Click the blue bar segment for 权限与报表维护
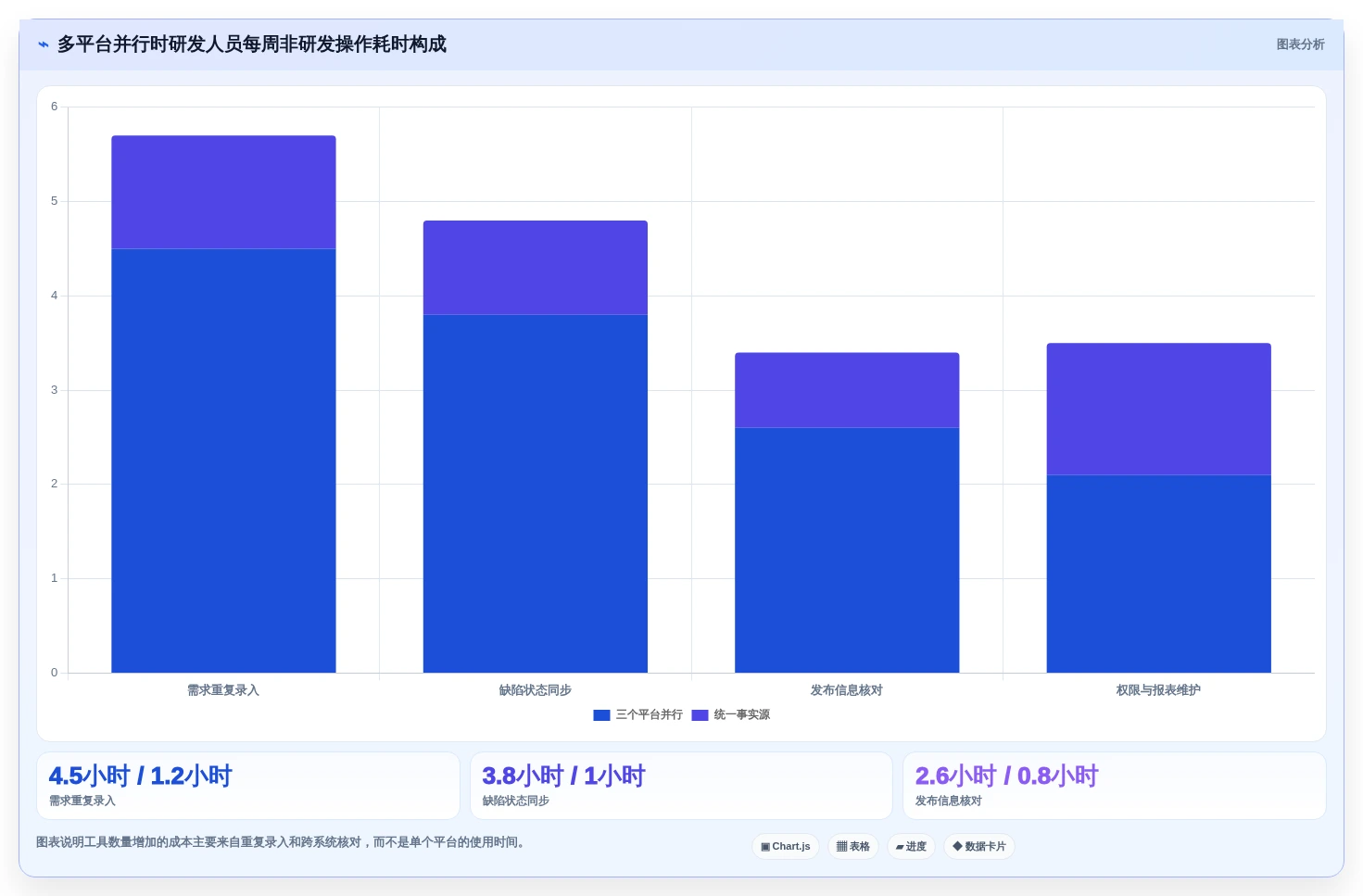This screenshot has width=1363, height=896. pos(1159,574)
